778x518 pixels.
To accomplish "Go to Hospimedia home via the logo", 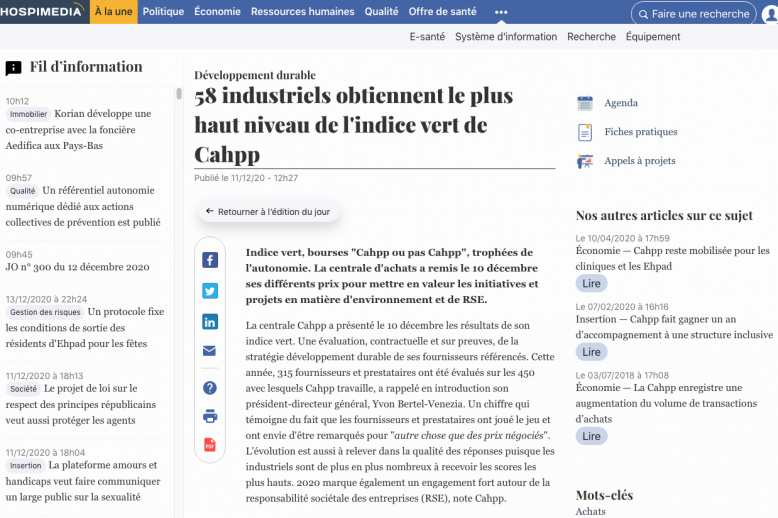I will click(45, 12).
